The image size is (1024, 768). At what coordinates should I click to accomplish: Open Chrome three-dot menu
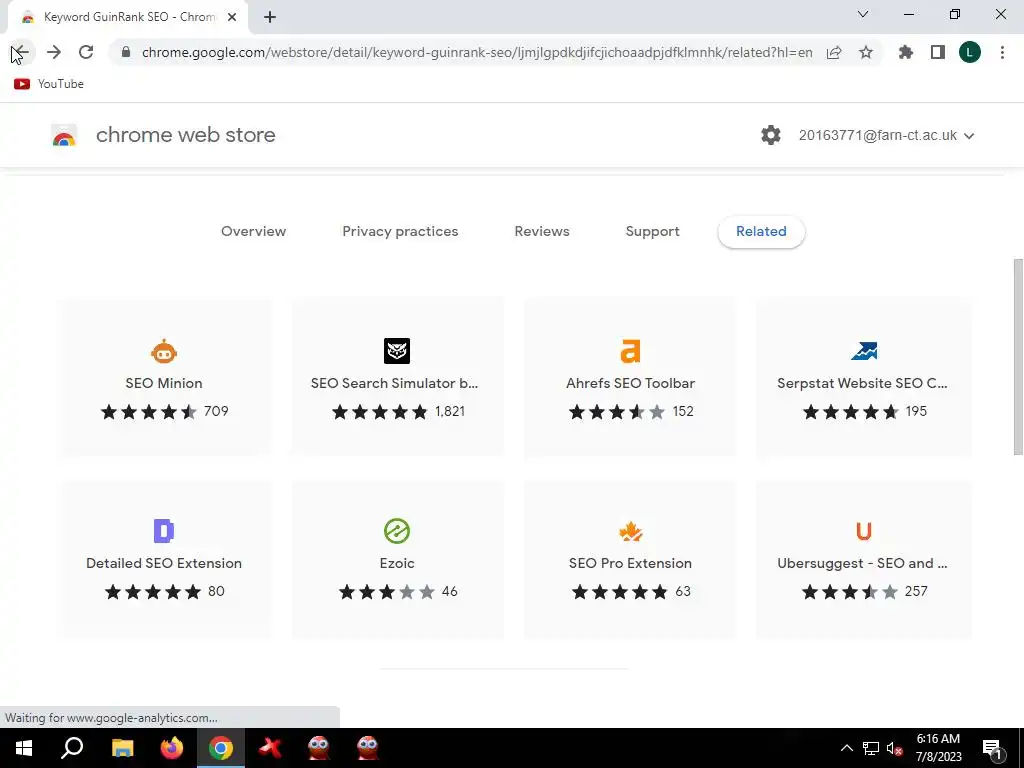point(1002,52)
